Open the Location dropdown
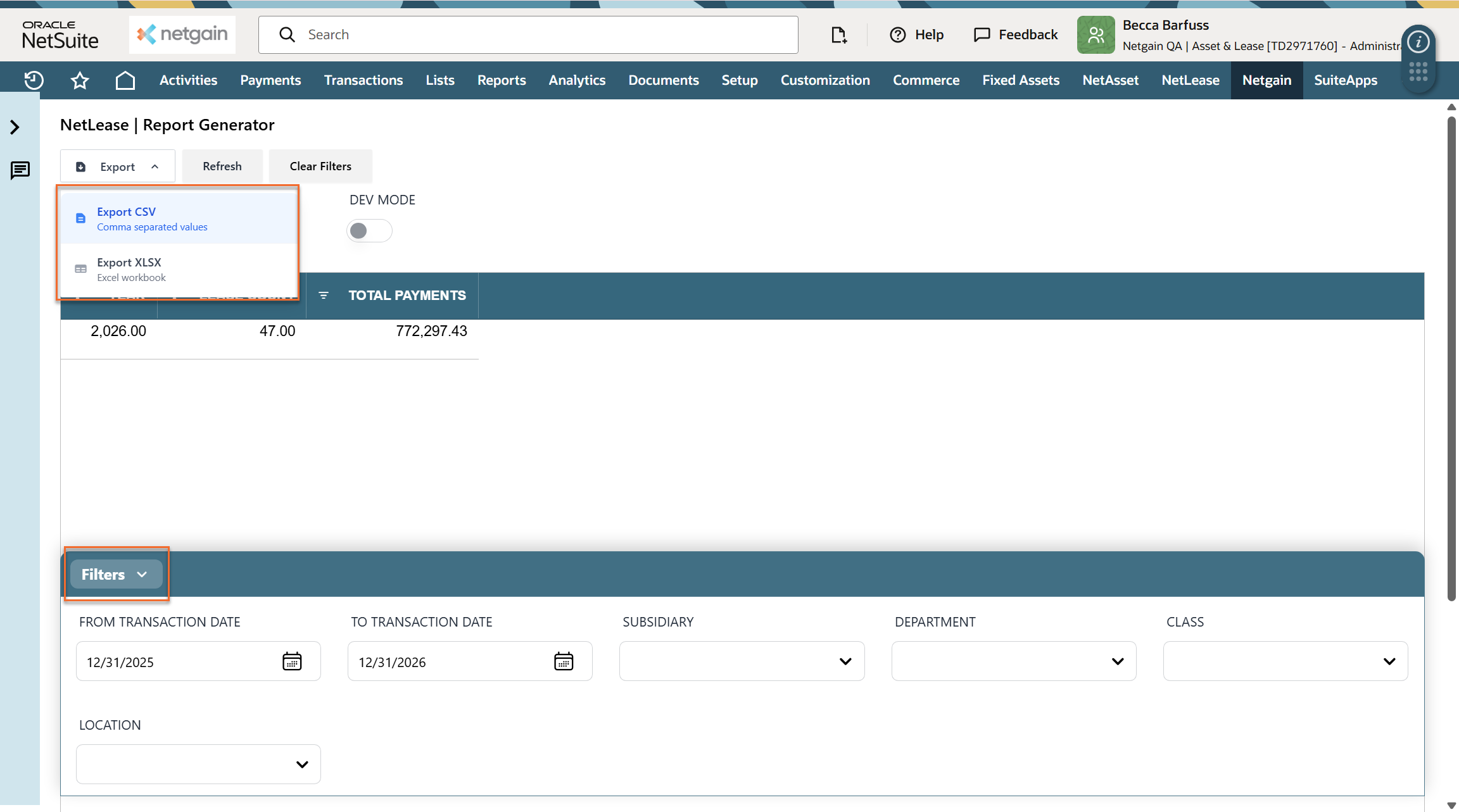Image resolution: width=1459 pixels, height=812 pixels. point(198,764)
